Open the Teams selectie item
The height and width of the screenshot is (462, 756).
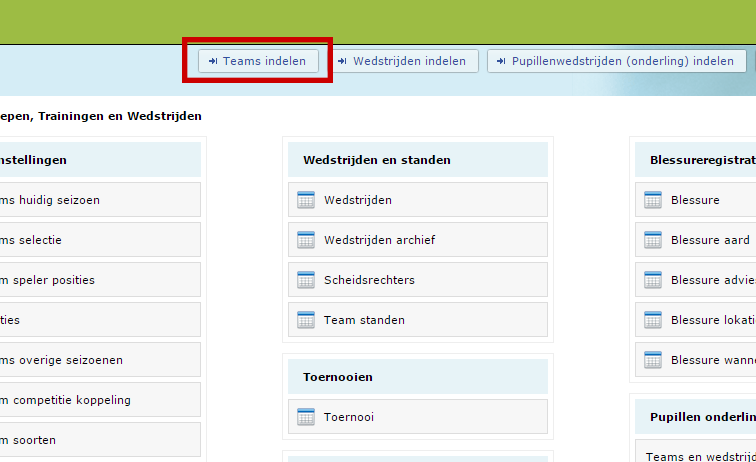click(40, 240)
